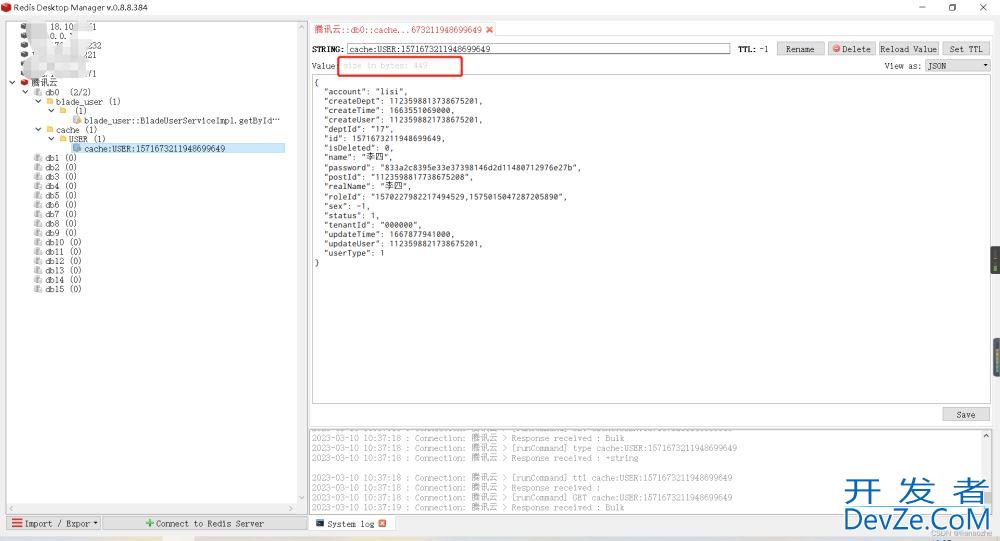Click the system log scrollbar up arrow
The height and width of the screenshot is (541, 1000).
(x=986, y=436)
